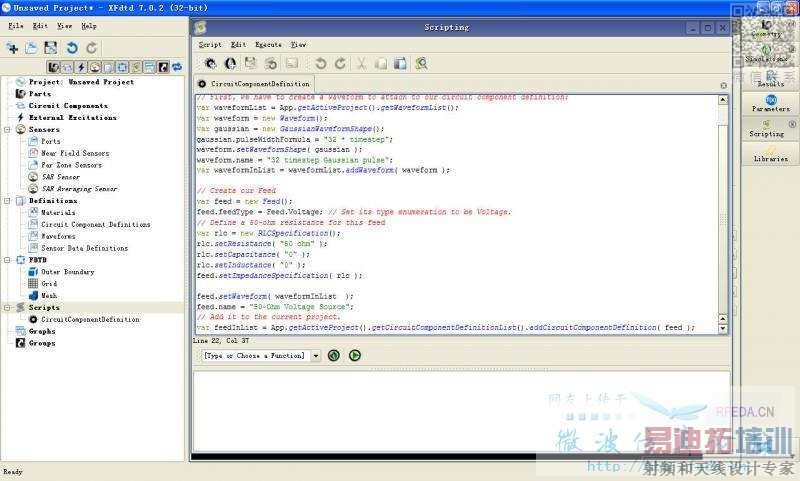The width and height of the screenshot is (800, 481).
Task: Select SAR Averaging Sensor in the tree
Action: tap(80, 189)
